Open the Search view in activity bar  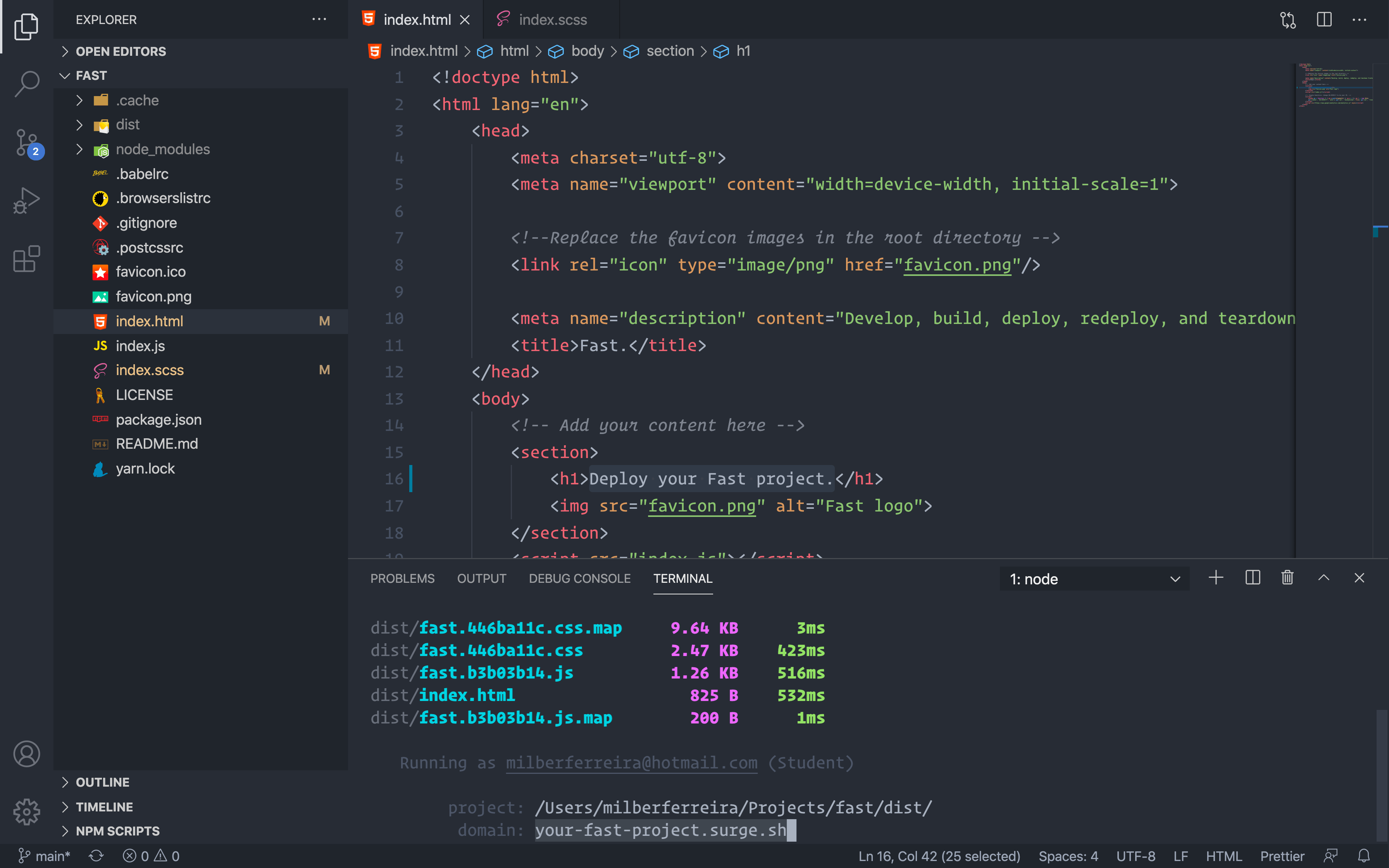click(x=26, y=84)
